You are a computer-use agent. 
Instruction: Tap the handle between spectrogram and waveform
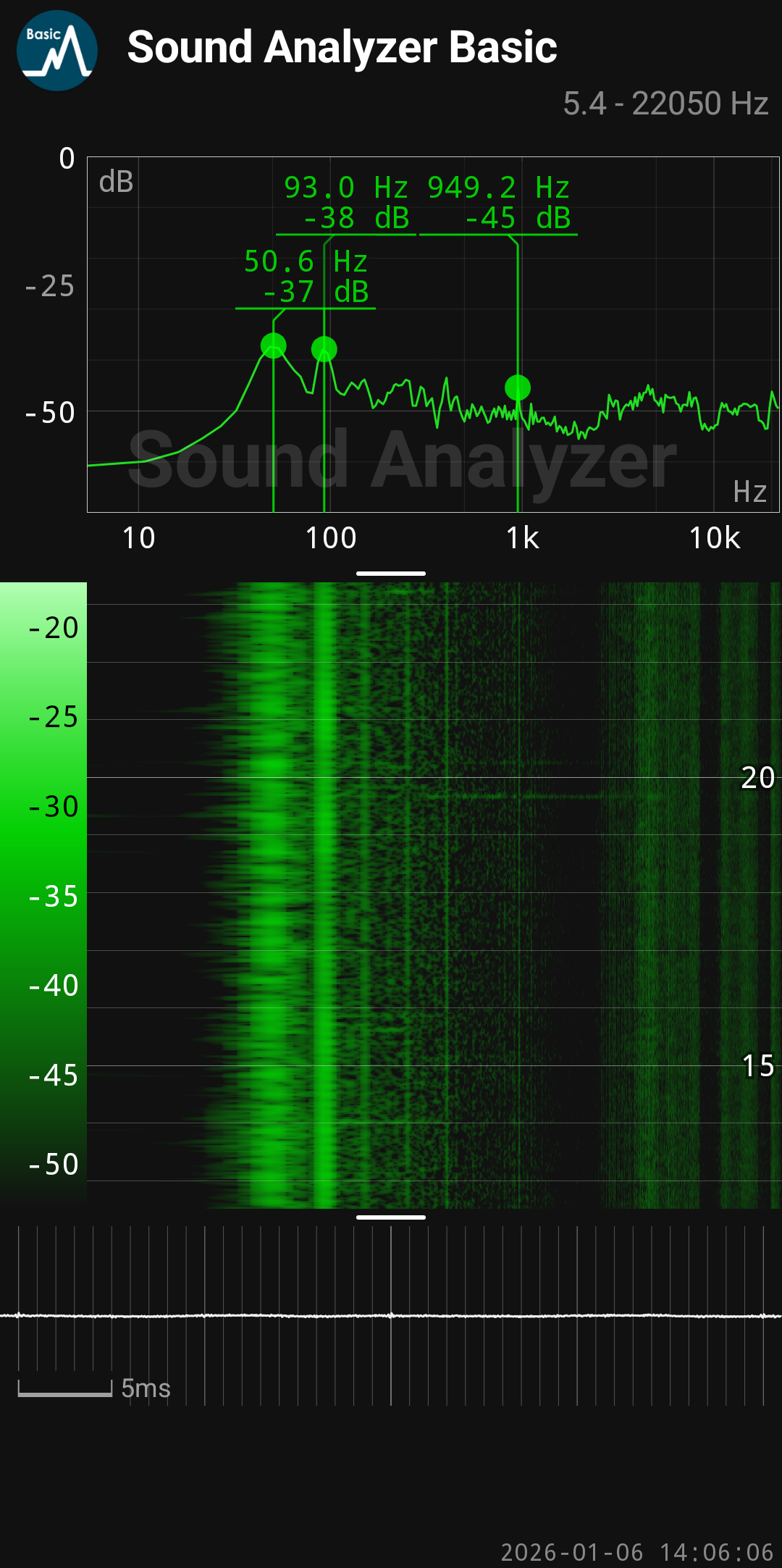(x=391, y=1217)
